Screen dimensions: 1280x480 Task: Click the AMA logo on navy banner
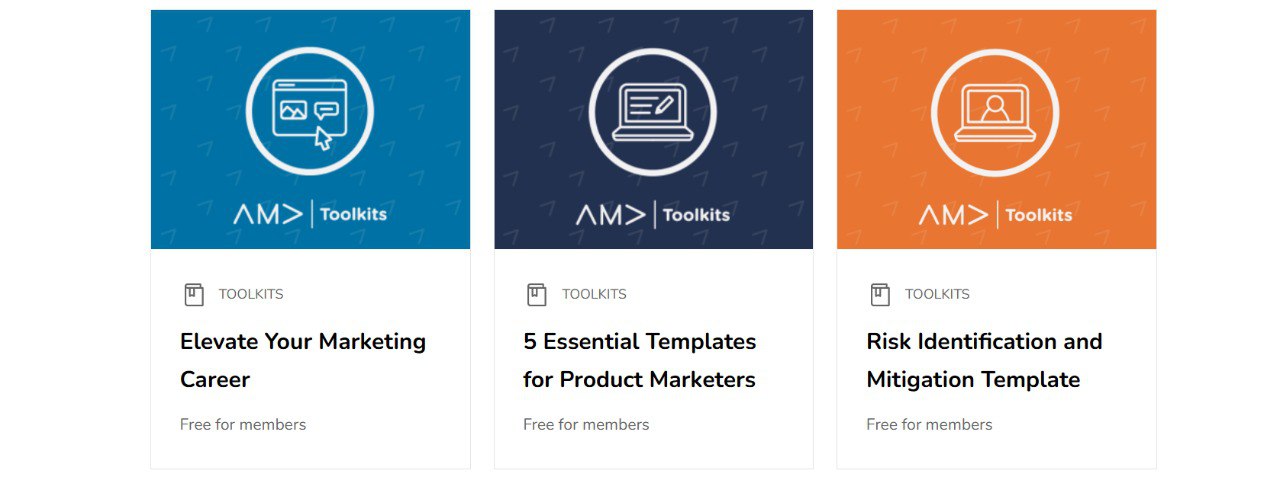pyautogui.click(x=611, y=215)
